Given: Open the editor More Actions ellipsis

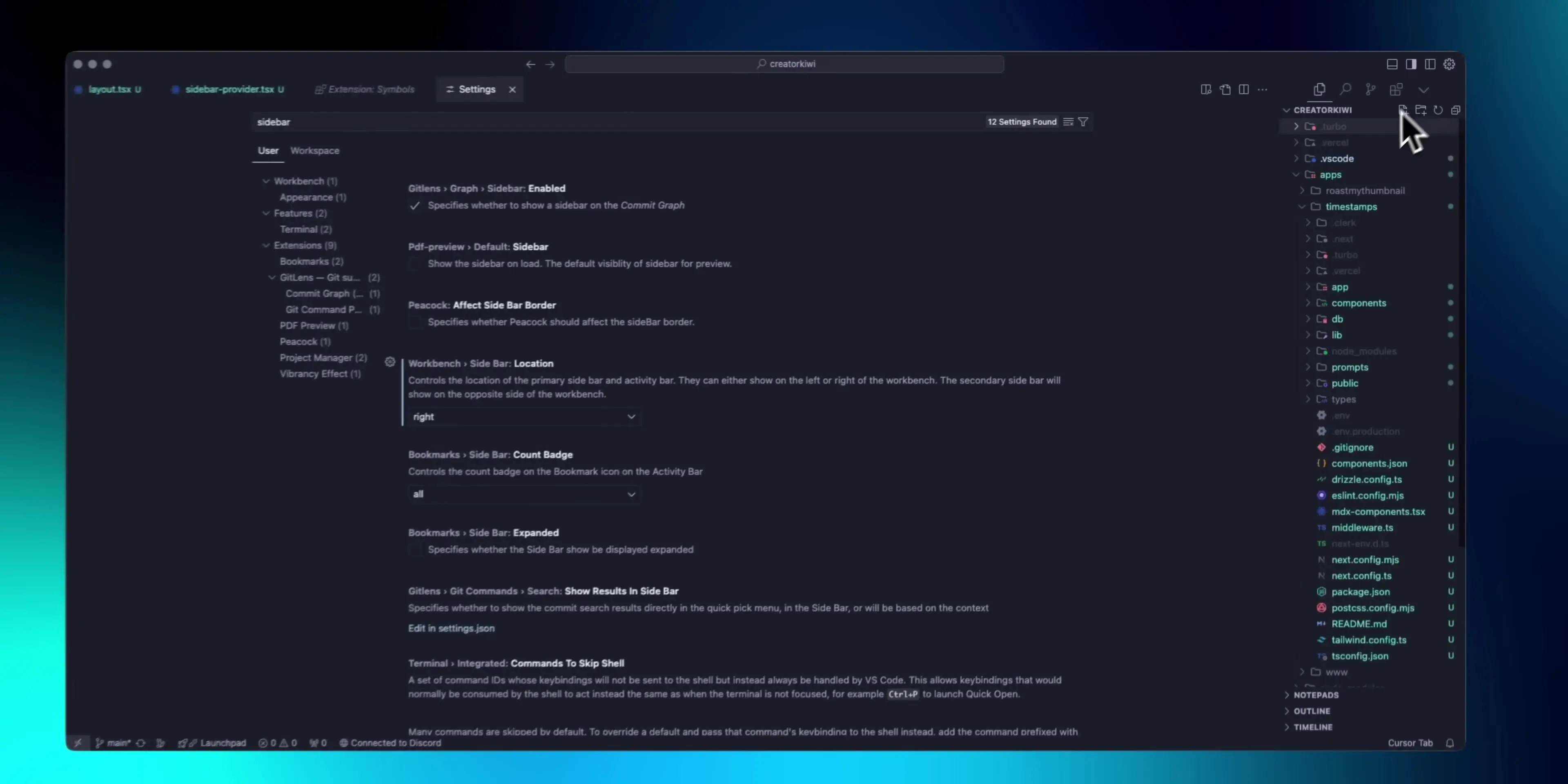Looking at the screenshot, I should 1263,89.
